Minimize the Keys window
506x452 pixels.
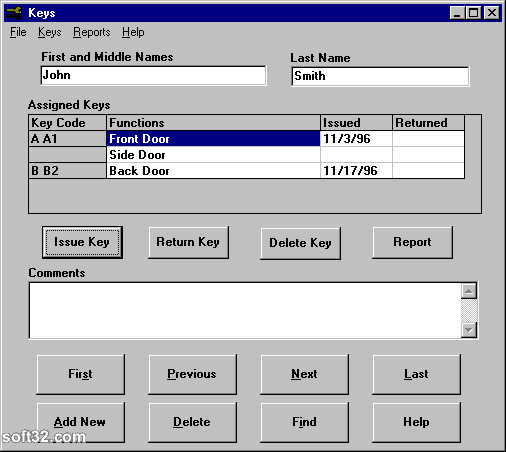(457, 13)
